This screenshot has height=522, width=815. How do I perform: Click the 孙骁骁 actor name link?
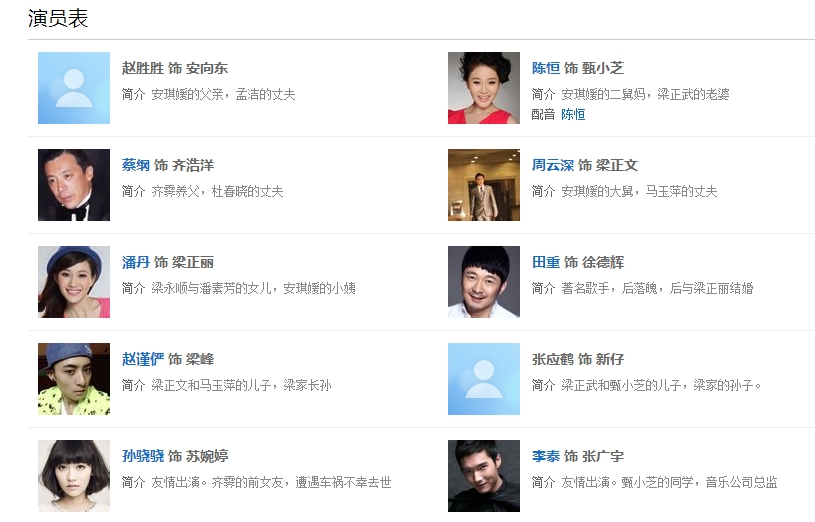(x=143, y=456)
